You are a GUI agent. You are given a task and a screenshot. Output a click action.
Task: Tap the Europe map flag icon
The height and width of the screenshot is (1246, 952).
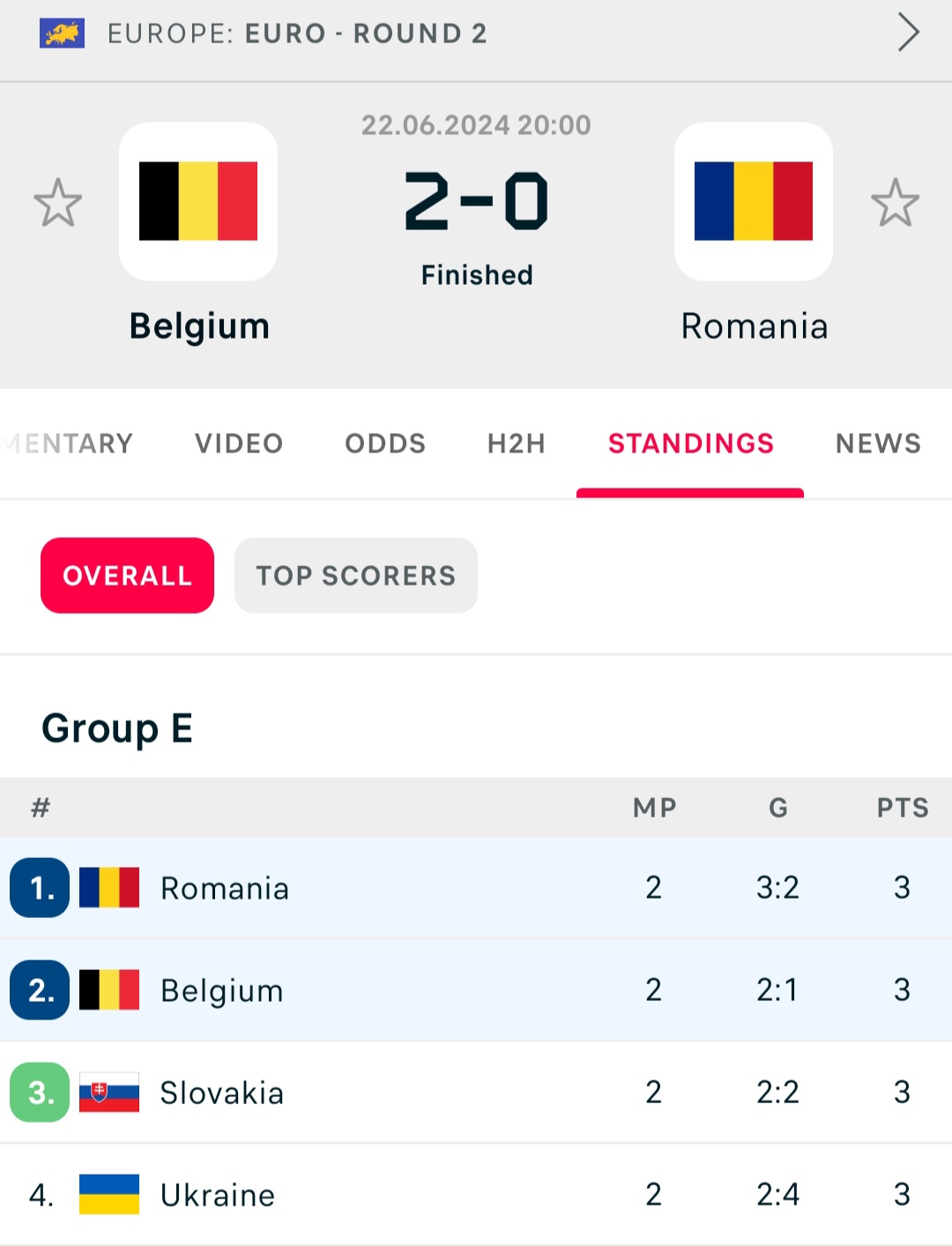point(62,34)
